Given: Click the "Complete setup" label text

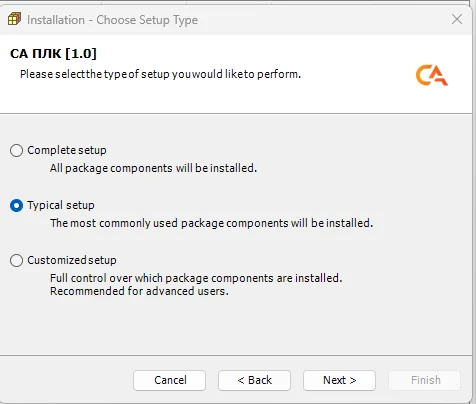Looking at the screenshot, I should pos(67,150).
